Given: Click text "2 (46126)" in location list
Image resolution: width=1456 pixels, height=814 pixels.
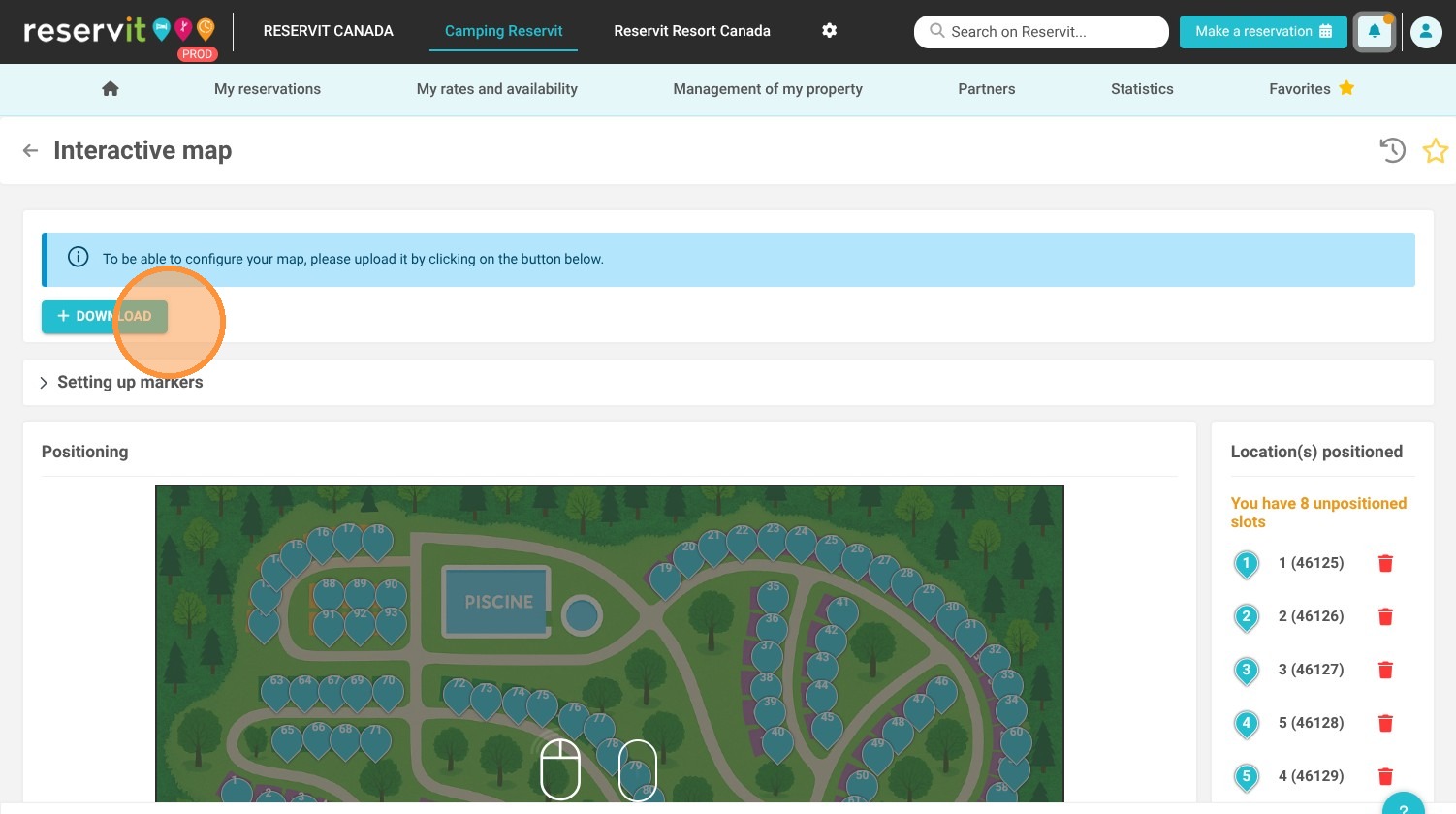Looking at the screenshot, I should 1311,616.
